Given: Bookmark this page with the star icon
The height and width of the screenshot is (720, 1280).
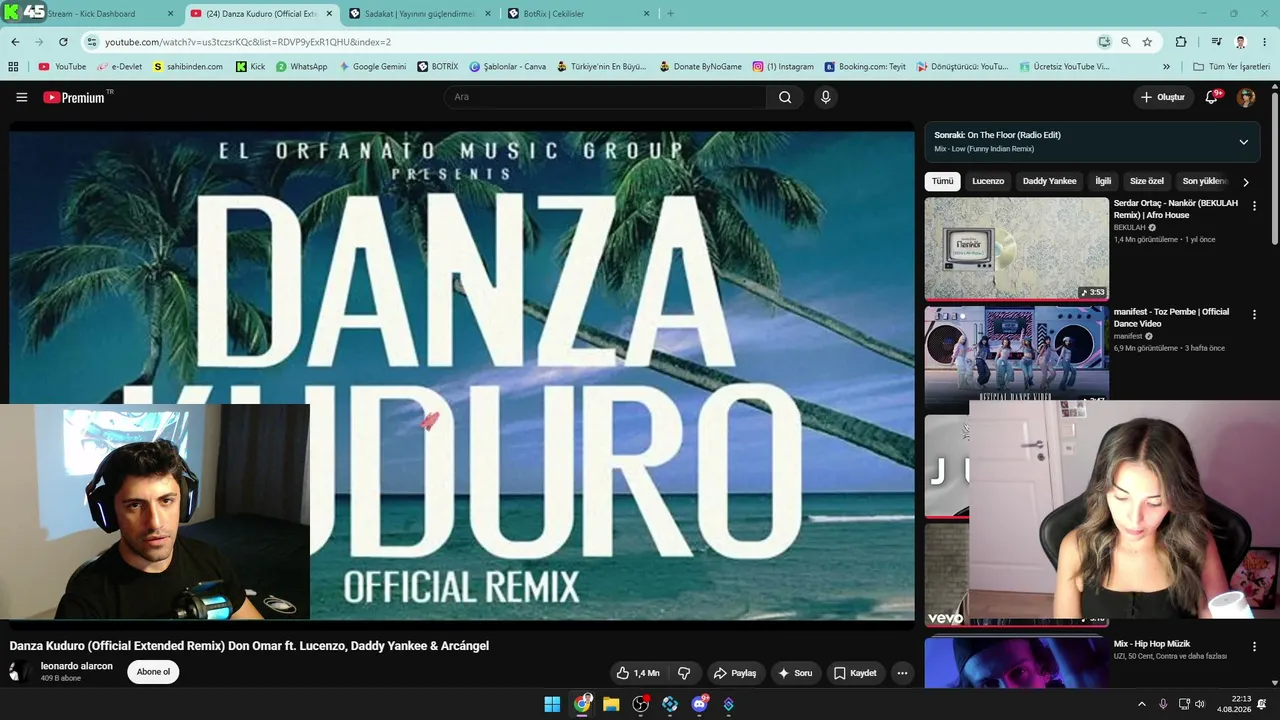Looking at the screenshot, I should click(1147, 42).
